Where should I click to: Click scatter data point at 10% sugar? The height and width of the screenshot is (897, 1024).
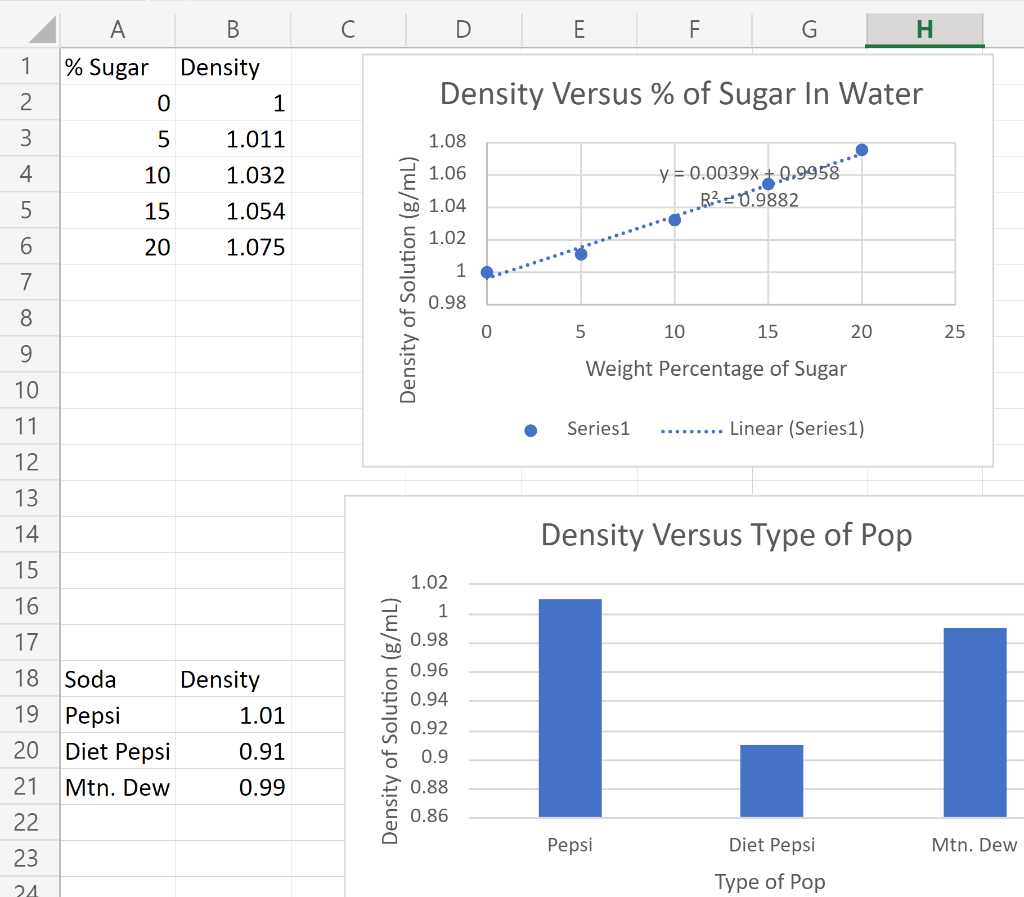pyautogui.click(x=675, y=220)
